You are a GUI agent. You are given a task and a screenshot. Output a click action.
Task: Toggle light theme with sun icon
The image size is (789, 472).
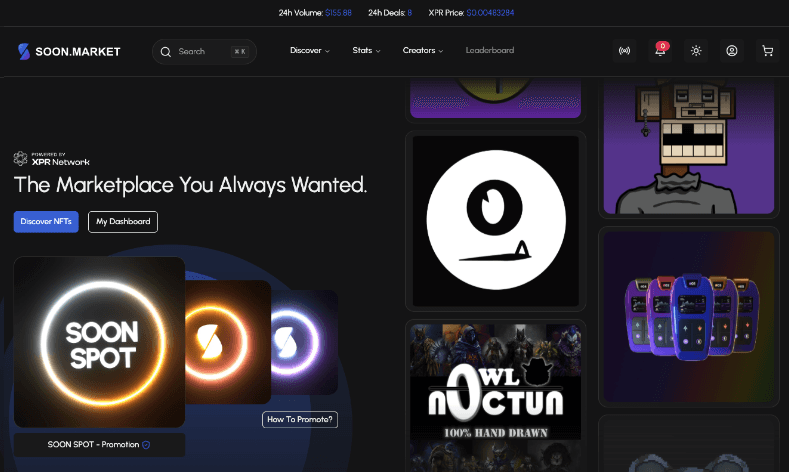(696, 51)
